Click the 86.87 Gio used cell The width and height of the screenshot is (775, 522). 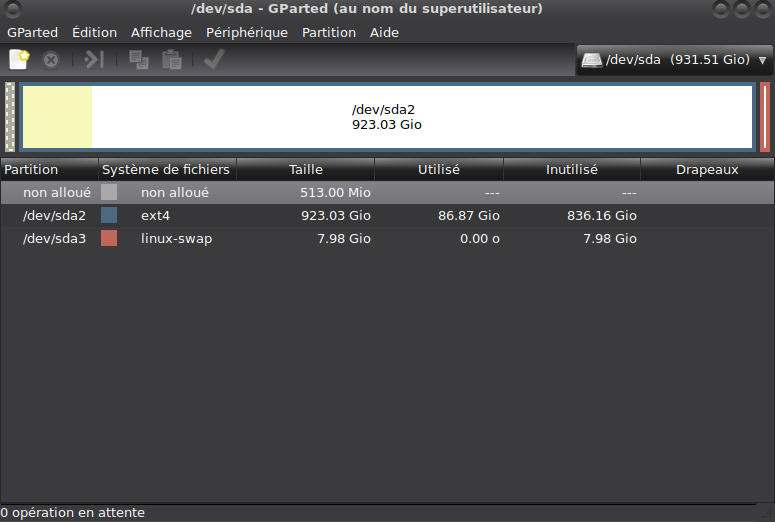point(469,216)
